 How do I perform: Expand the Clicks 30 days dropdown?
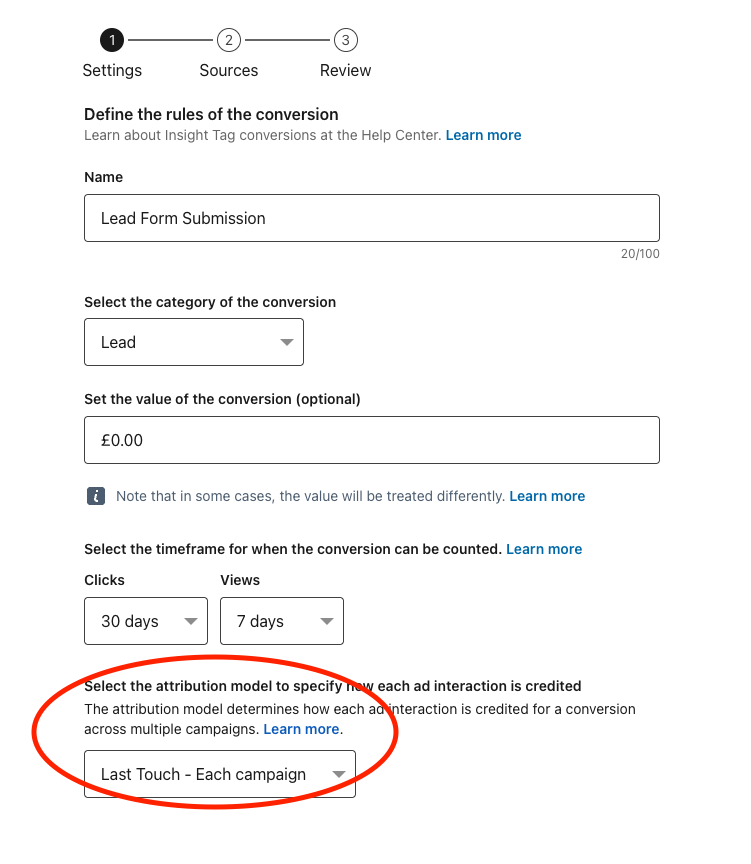tap(145, 621)
